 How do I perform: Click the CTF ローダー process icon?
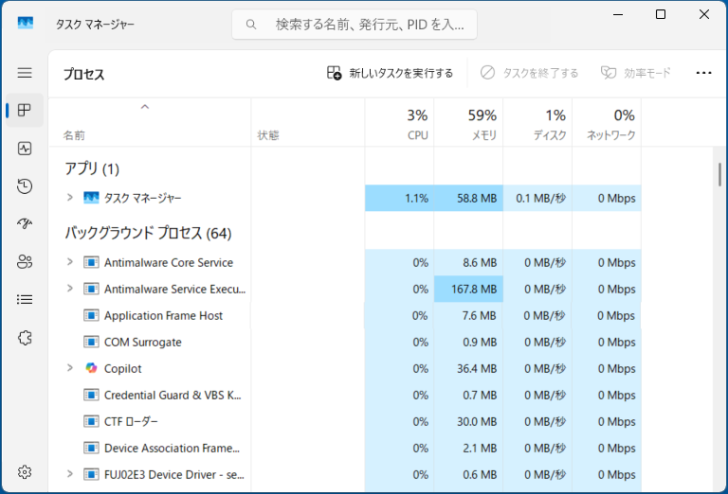pos(91,422)
